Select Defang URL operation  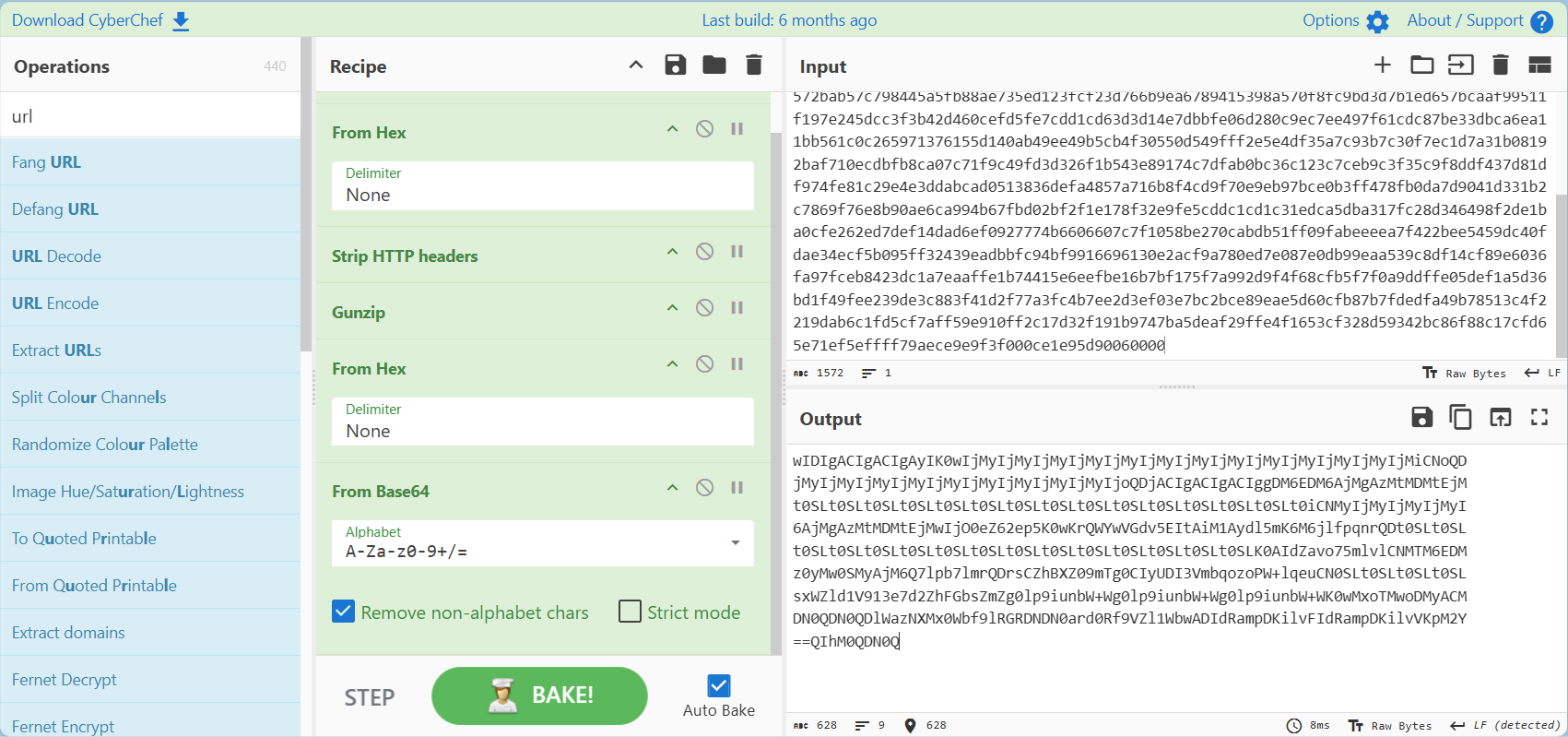[150, 209]
